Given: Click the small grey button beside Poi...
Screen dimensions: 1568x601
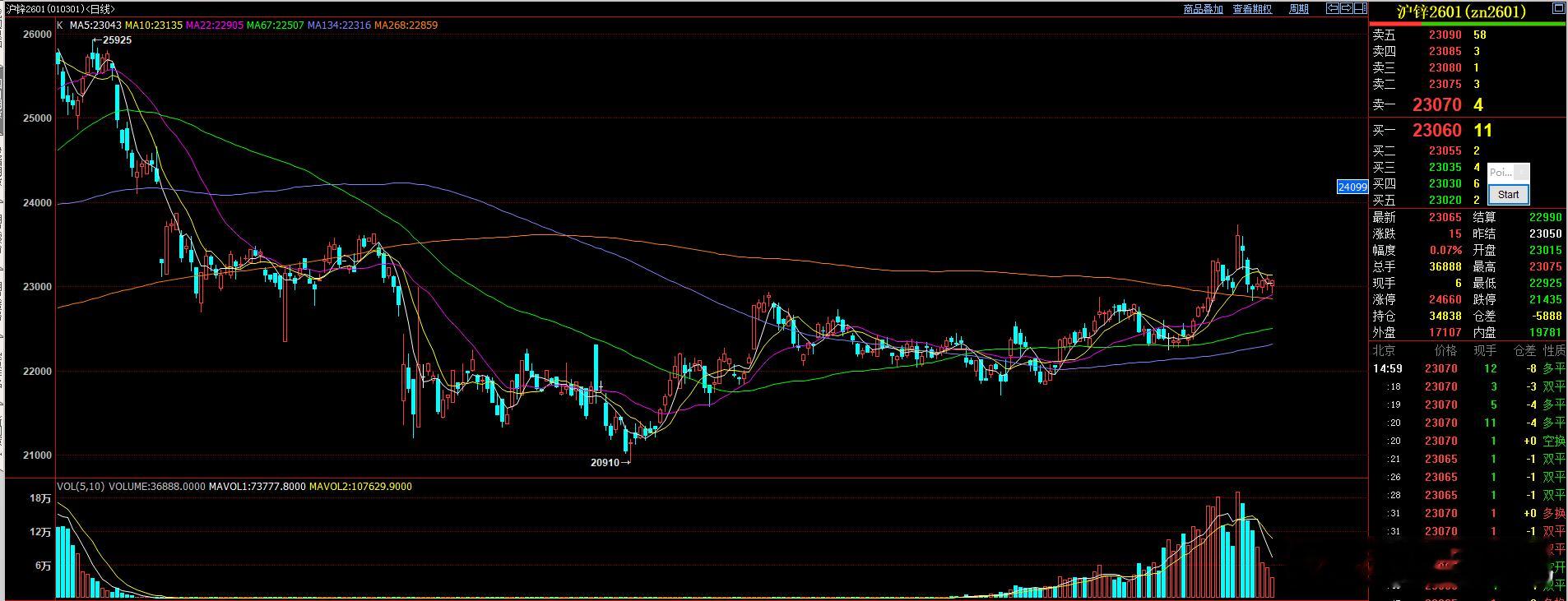Looking at the screenshot, I should (x=1522, y=172).
